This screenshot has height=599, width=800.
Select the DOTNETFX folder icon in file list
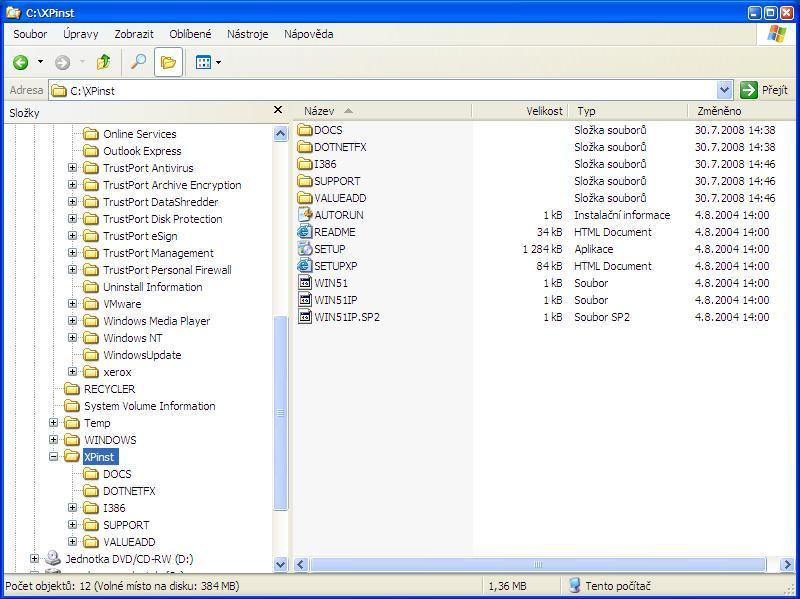click(305, 147)
